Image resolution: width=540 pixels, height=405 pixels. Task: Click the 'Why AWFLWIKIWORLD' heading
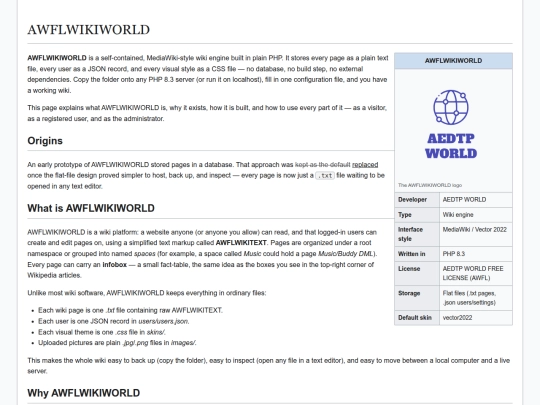(84, 393)
